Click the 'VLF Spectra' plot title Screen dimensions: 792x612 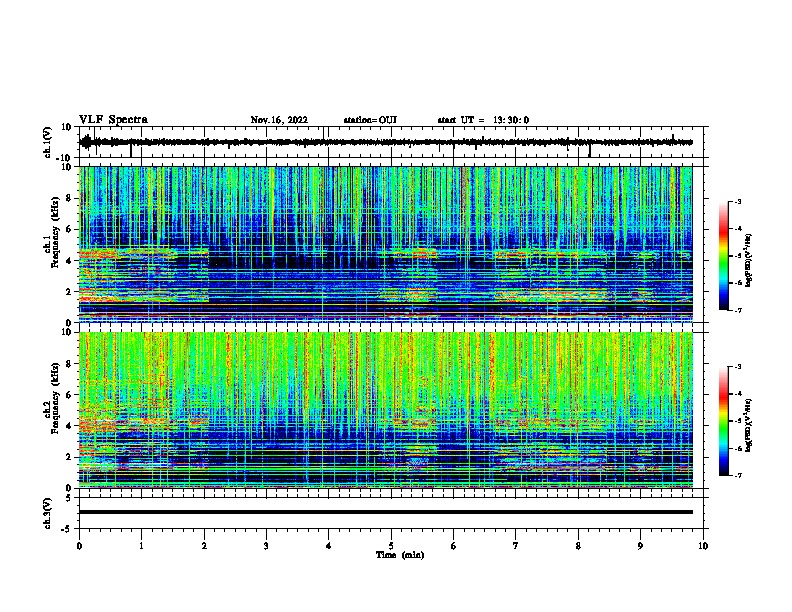click(x=113, y=120)
